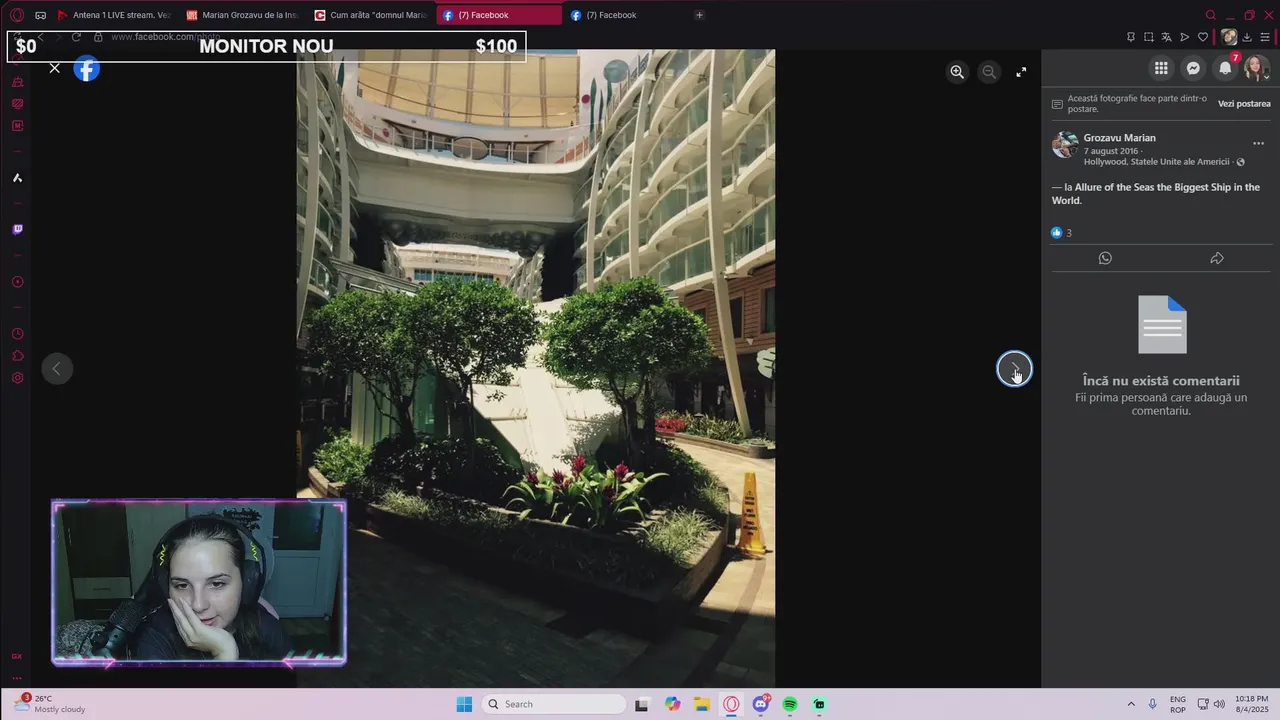Open the browser downloads panel
The width and height of the screenshot is (1280, 720).
1247,37
